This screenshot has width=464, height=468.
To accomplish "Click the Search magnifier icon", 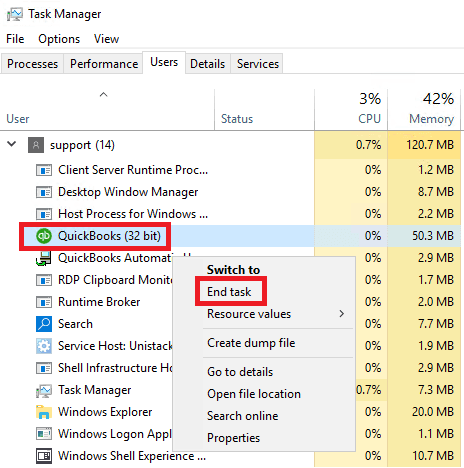I will [44, 324].
